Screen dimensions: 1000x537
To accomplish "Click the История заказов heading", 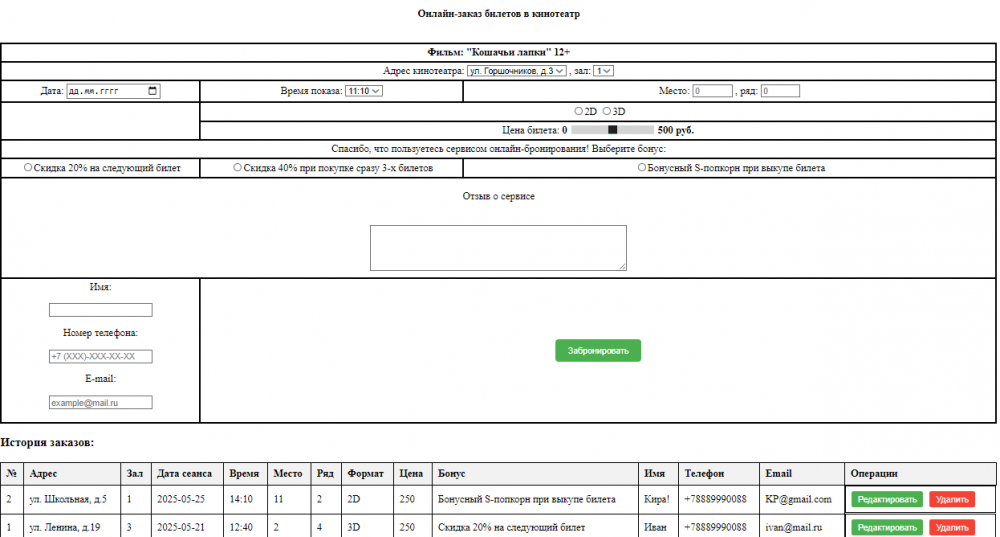I will point(47,443).
